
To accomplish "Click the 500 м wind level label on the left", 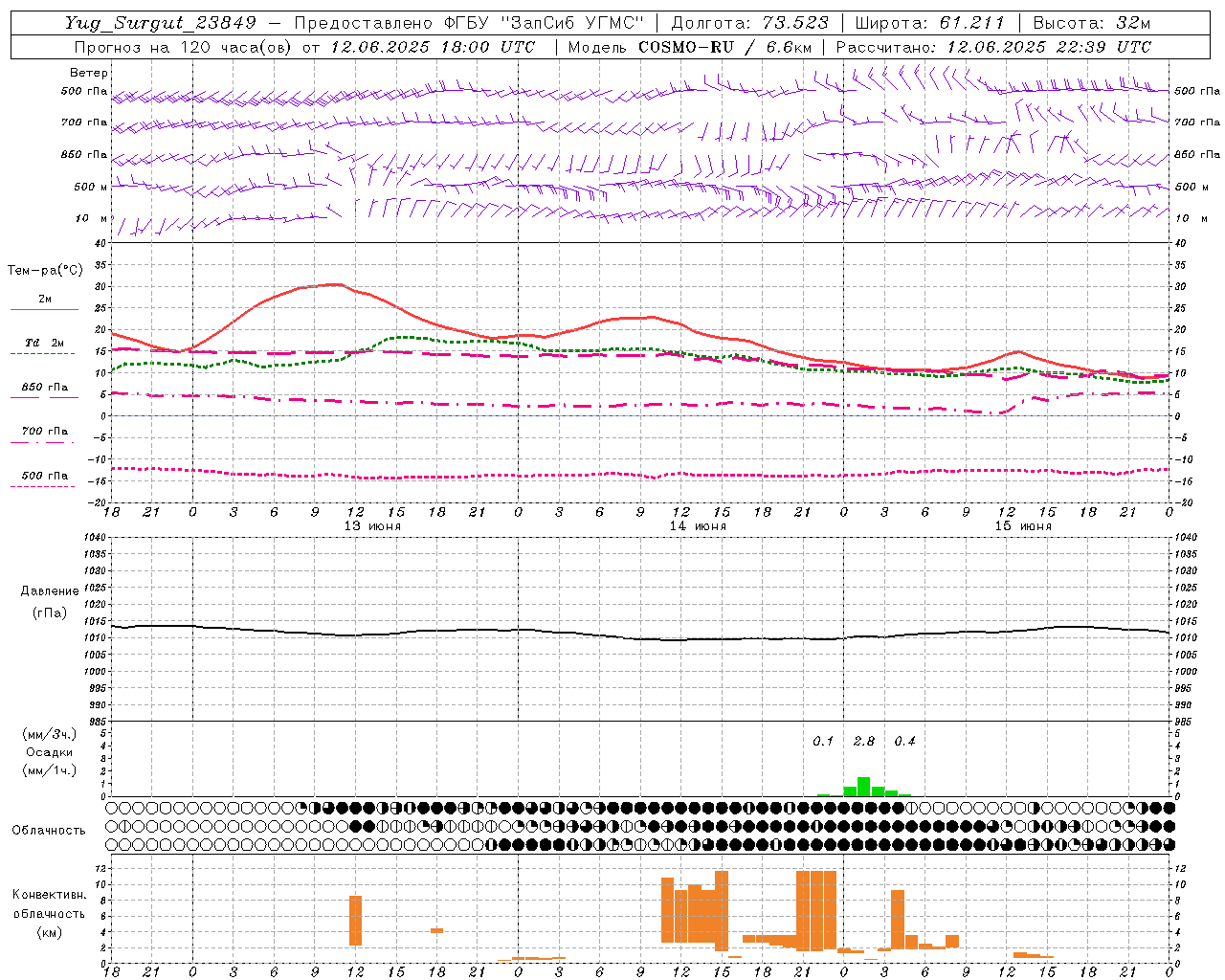I will 91,187.
